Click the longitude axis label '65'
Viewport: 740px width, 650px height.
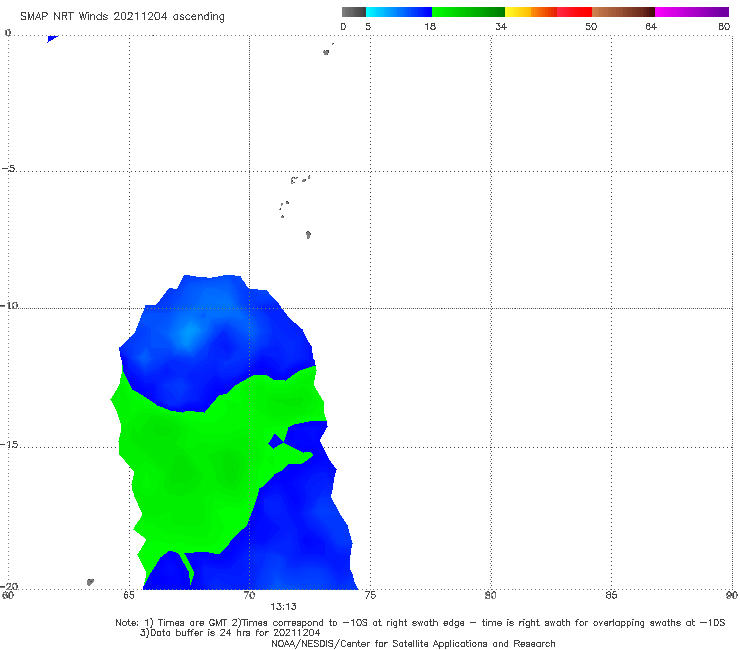pyautogui.click(x=128, y=595)
